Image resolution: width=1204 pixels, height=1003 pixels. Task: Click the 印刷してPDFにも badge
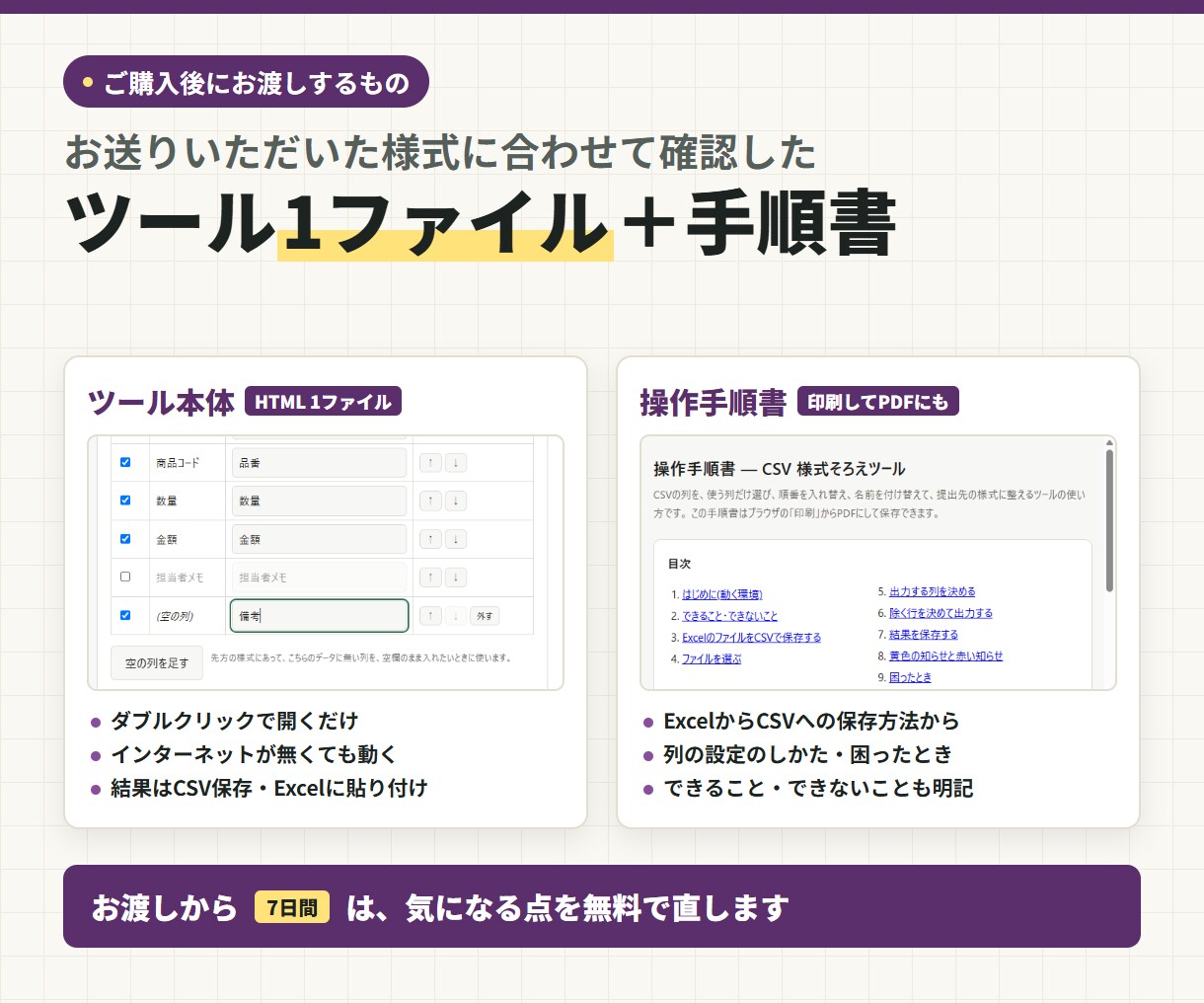click(x=877, y=402)
